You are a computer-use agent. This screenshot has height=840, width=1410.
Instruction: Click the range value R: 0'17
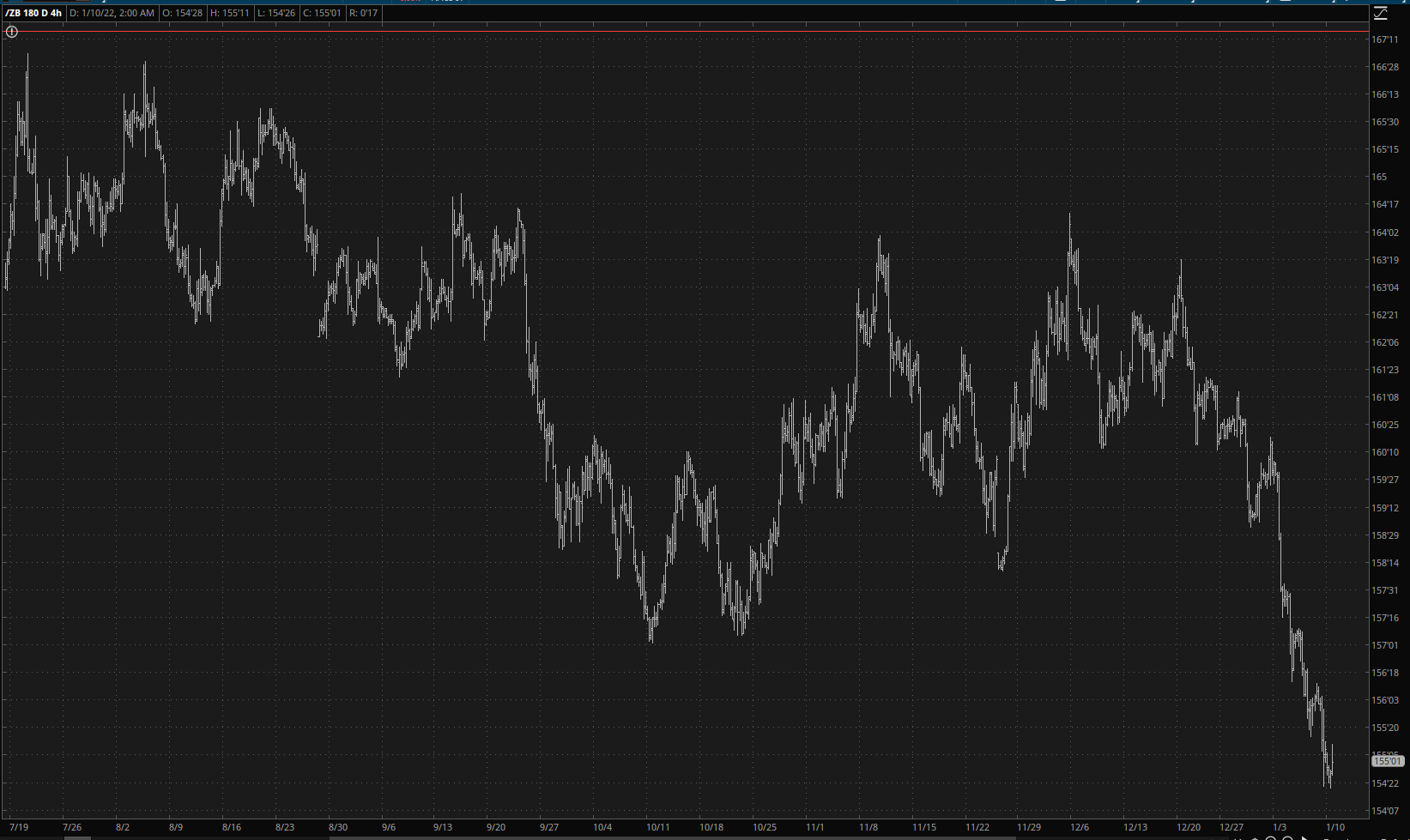[x=364, y=13]
